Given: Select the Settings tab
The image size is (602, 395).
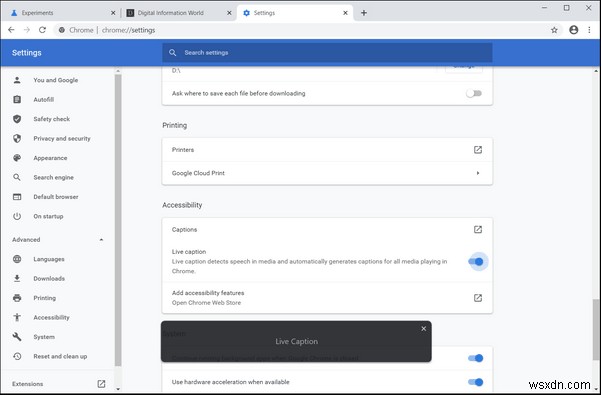Looking at the screenshot, I should click(295, 13).
